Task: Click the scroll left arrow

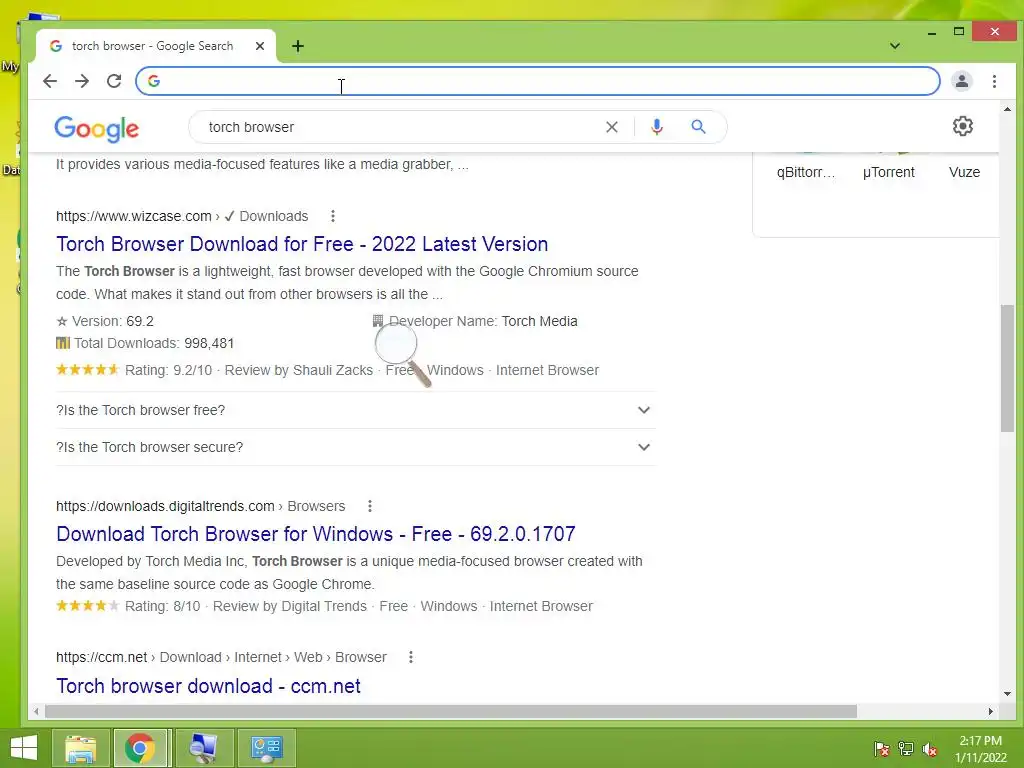Action: (x=37, y=711)
